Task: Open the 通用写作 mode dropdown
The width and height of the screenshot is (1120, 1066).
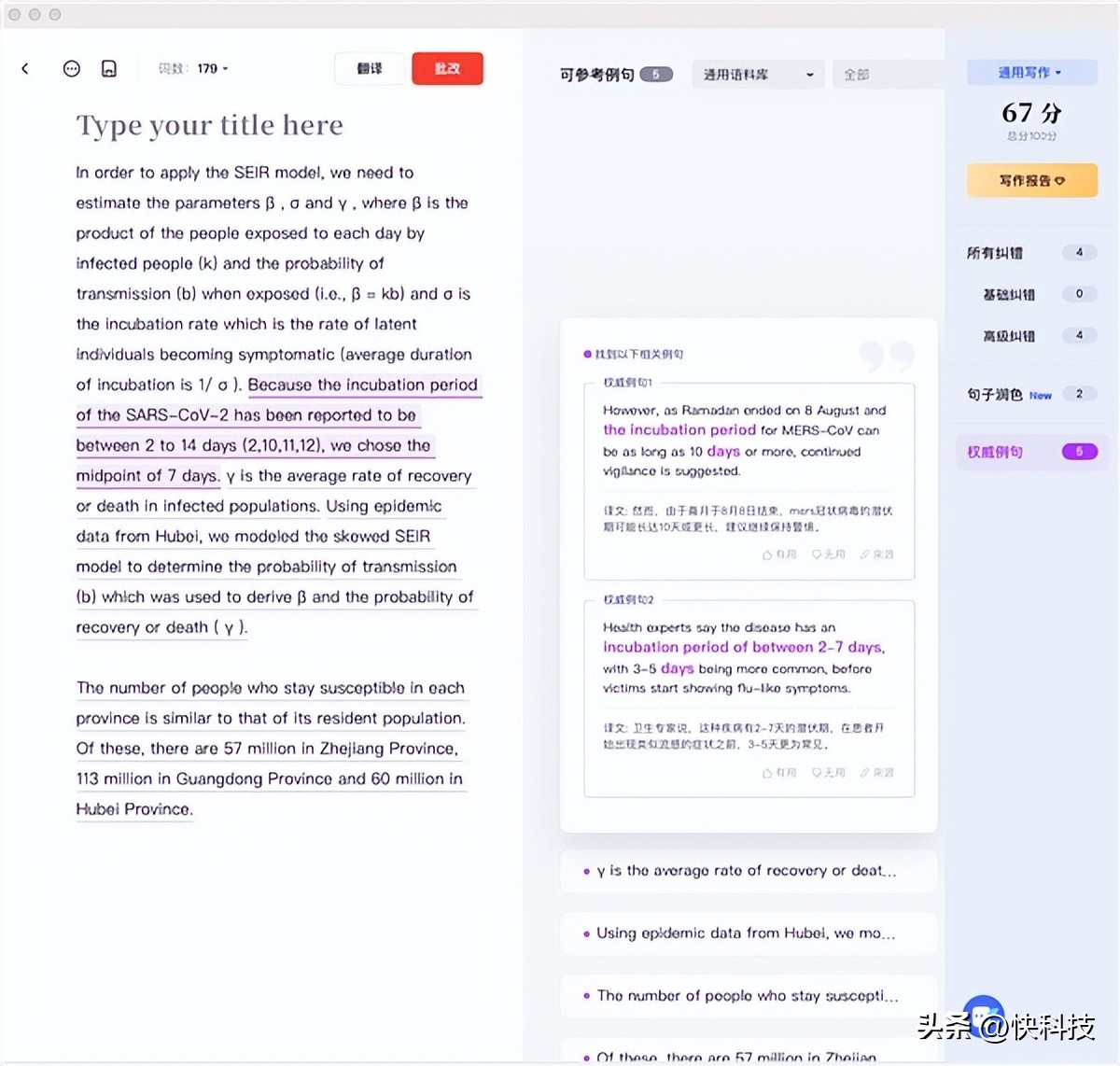Action: point(1030,72)
